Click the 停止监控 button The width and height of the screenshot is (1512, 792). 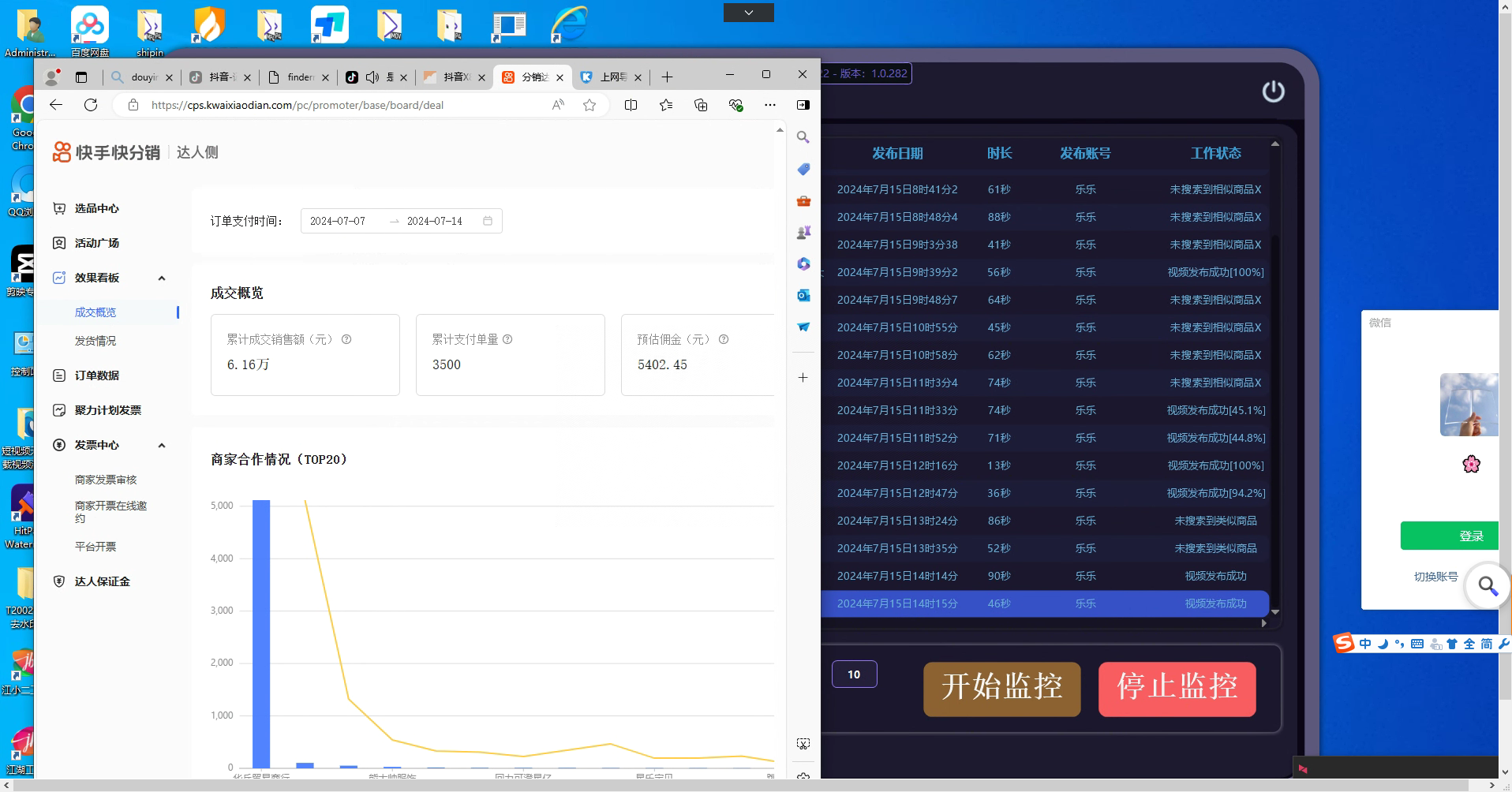[x=1177, y=689]
